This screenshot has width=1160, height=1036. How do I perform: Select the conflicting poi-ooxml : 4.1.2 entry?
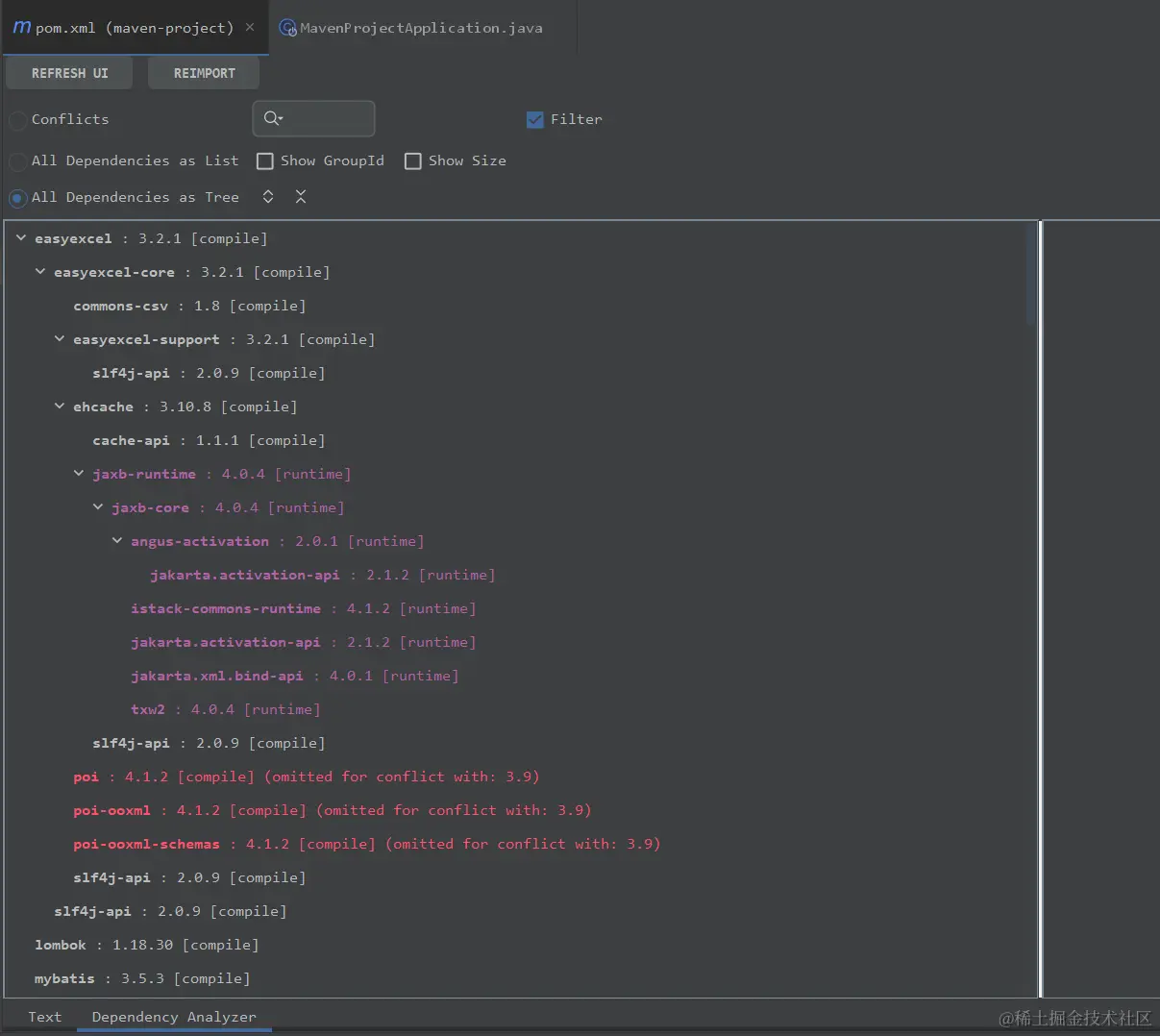(332, 810)
